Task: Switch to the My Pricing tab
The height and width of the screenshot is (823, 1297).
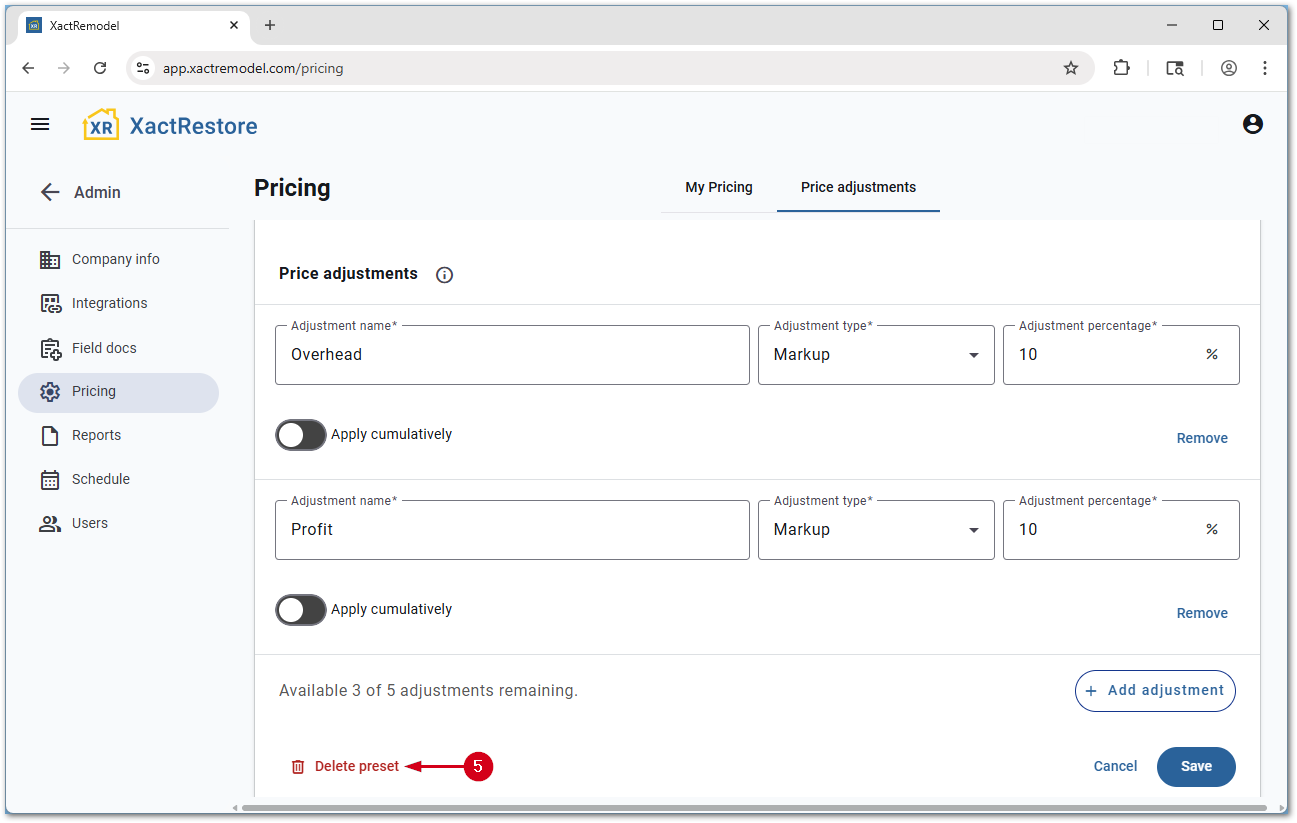Action: coord(718,187)
